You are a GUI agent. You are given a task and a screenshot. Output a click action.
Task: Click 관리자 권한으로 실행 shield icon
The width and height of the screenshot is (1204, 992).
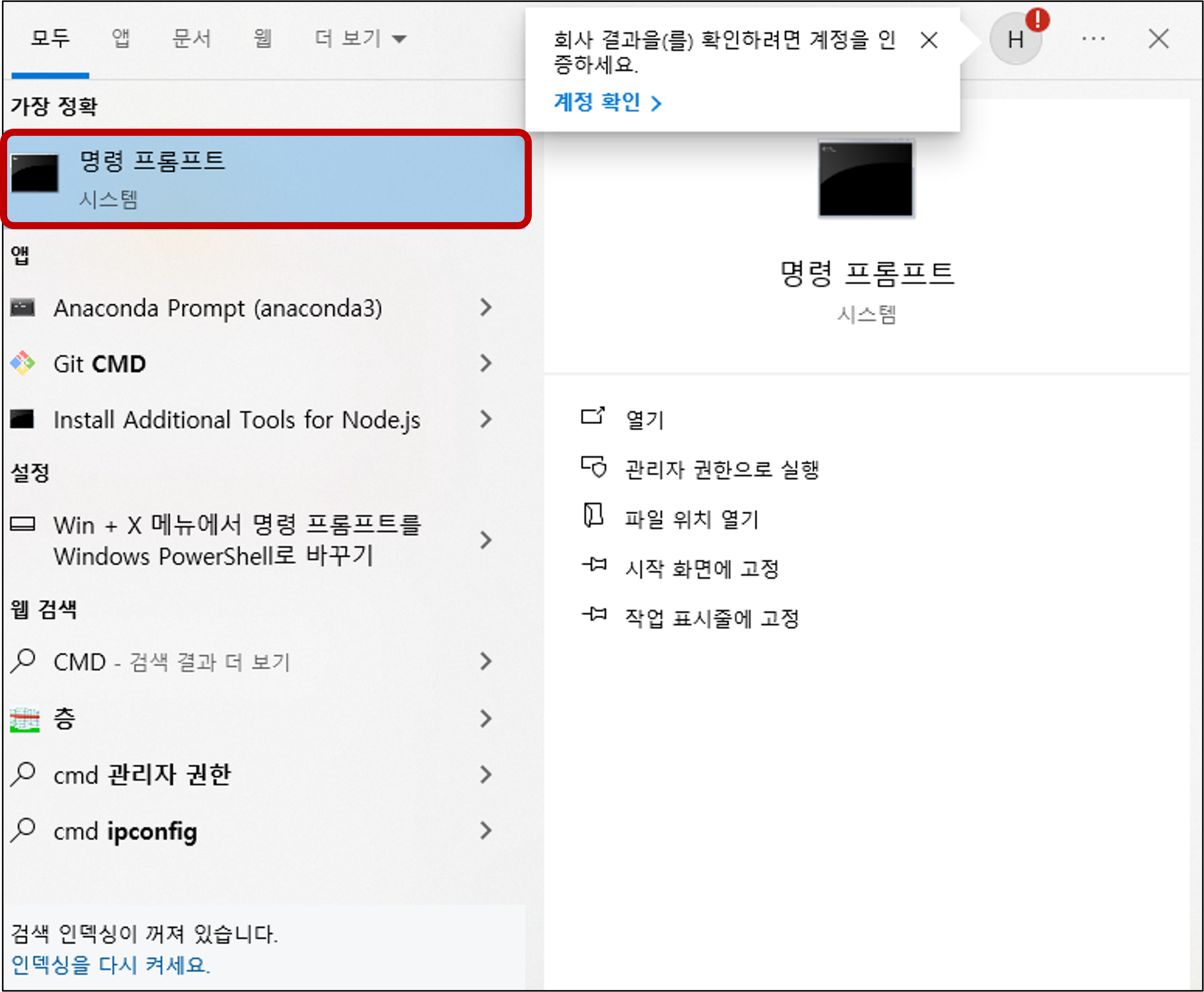(594, 467)
